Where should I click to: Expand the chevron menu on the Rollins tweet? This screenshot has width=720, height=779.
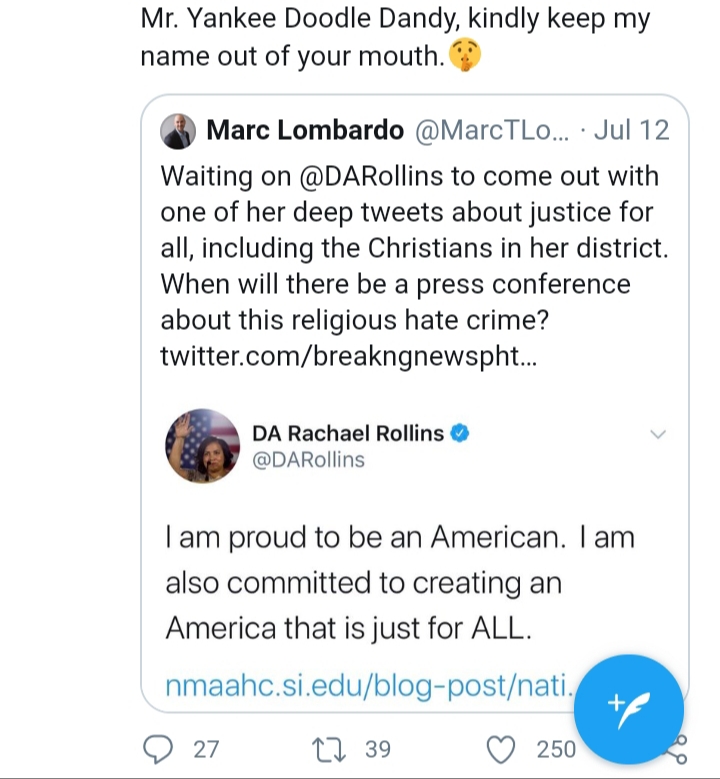[657, 434]
